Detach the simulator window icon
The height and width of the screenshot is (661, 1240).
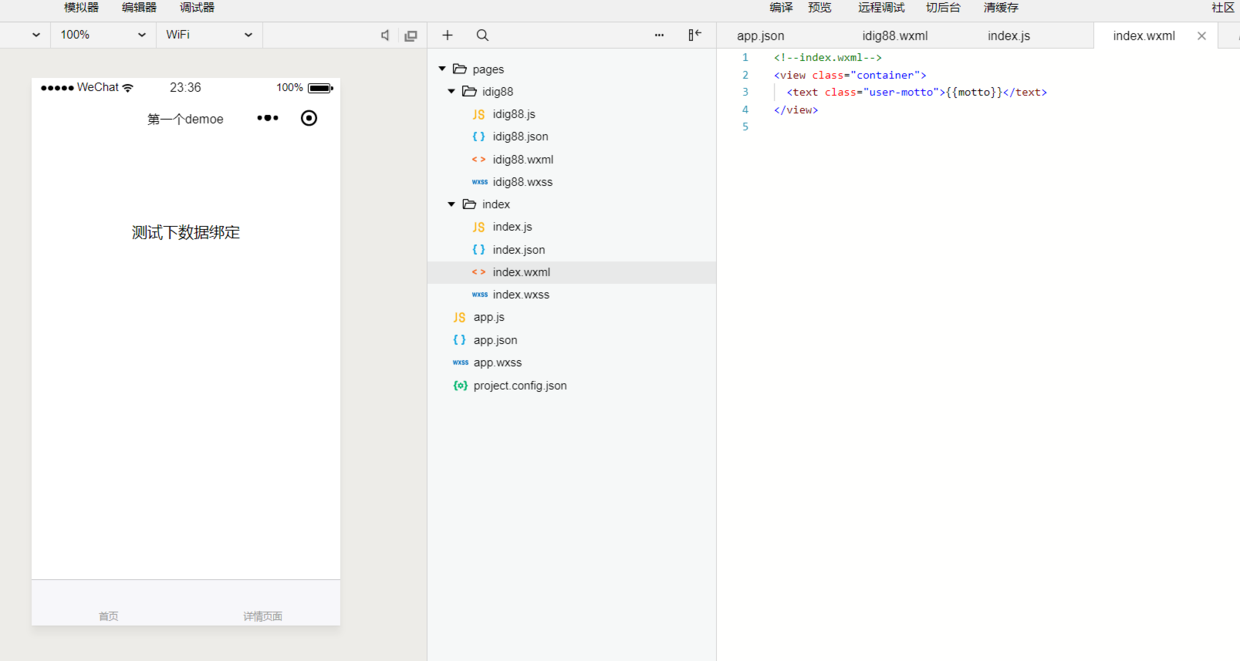[411, 35]
